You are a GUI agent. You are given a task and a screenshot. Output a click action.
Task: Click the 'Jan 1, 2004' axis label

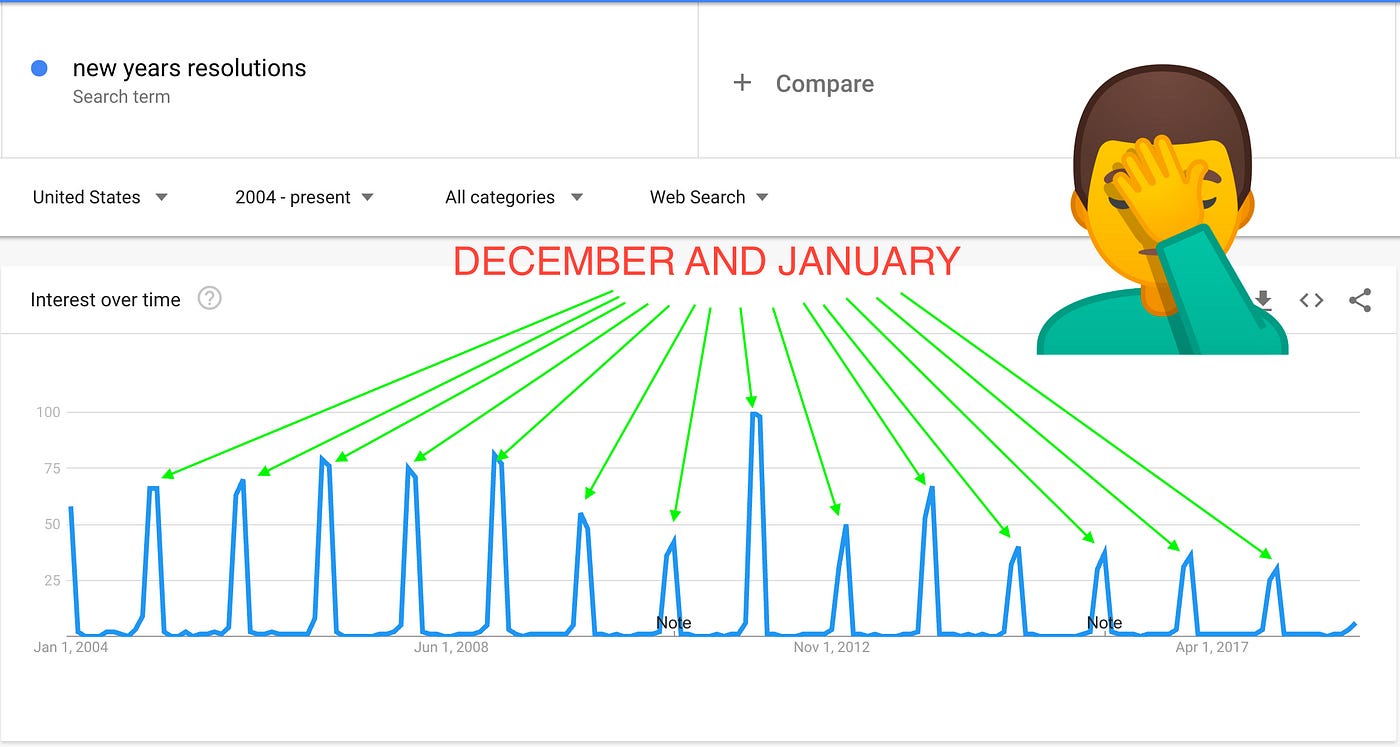pos(71,647)
